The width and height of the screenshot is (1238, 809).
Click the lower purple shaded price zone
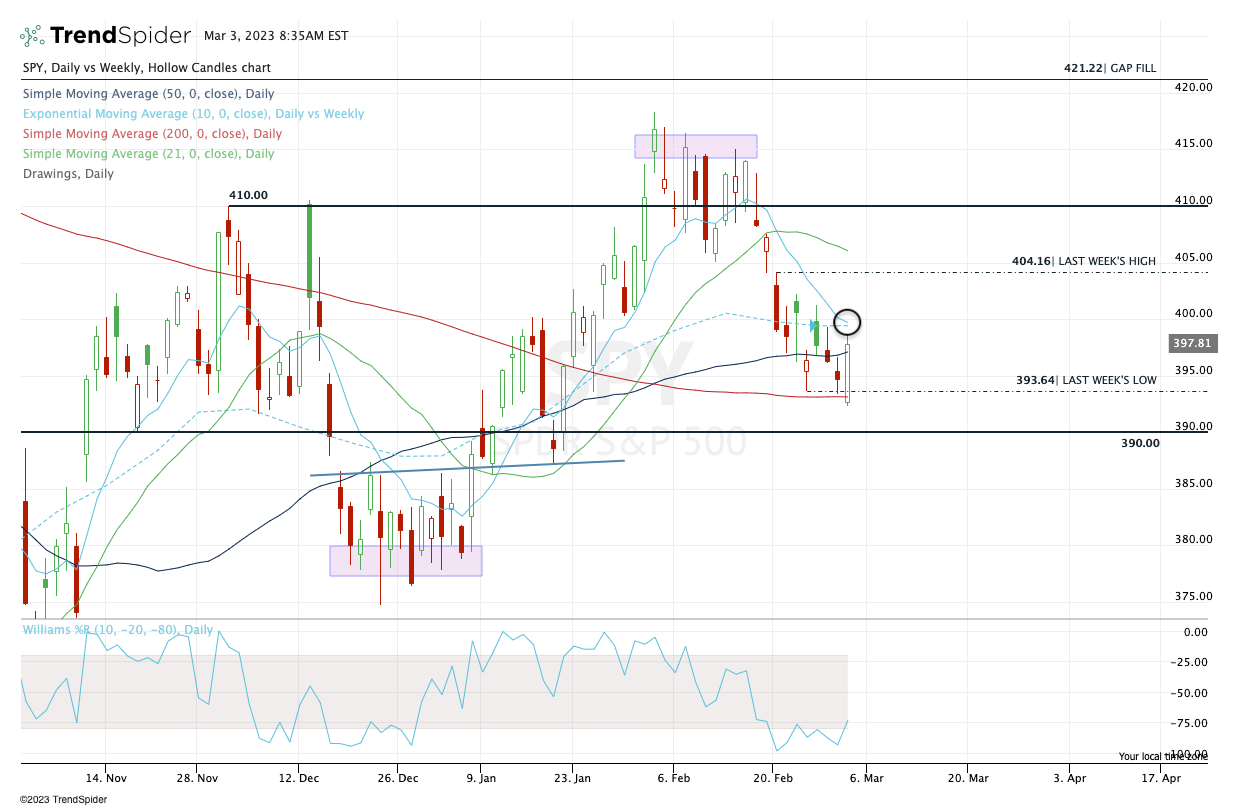point(405,562)
